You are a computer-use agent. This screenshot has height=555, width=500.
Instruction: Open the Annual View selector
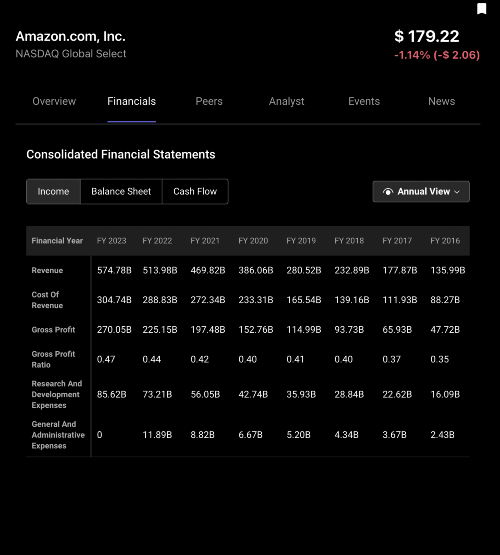pos(421,191)
